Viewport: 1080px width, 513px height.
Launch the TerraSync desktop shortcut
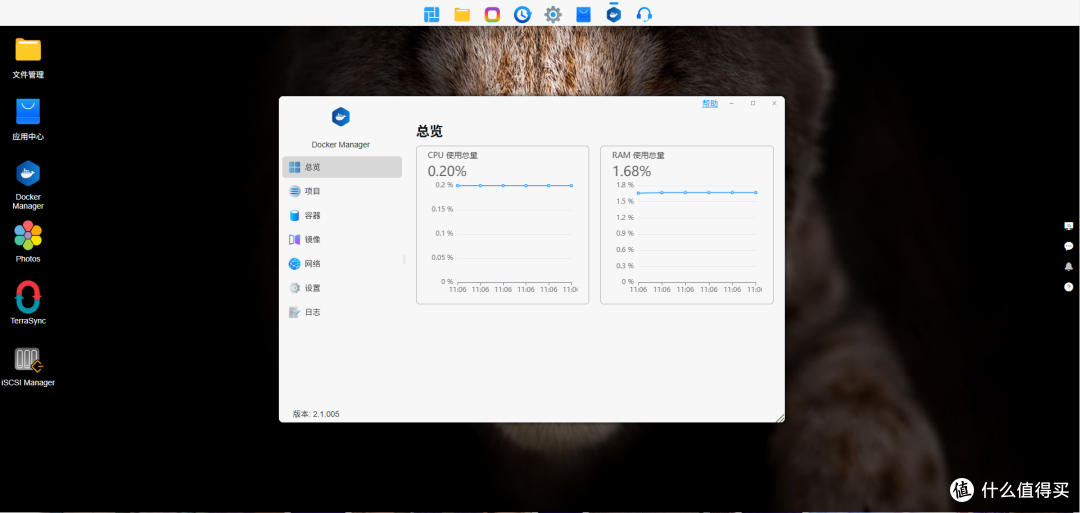28,303
